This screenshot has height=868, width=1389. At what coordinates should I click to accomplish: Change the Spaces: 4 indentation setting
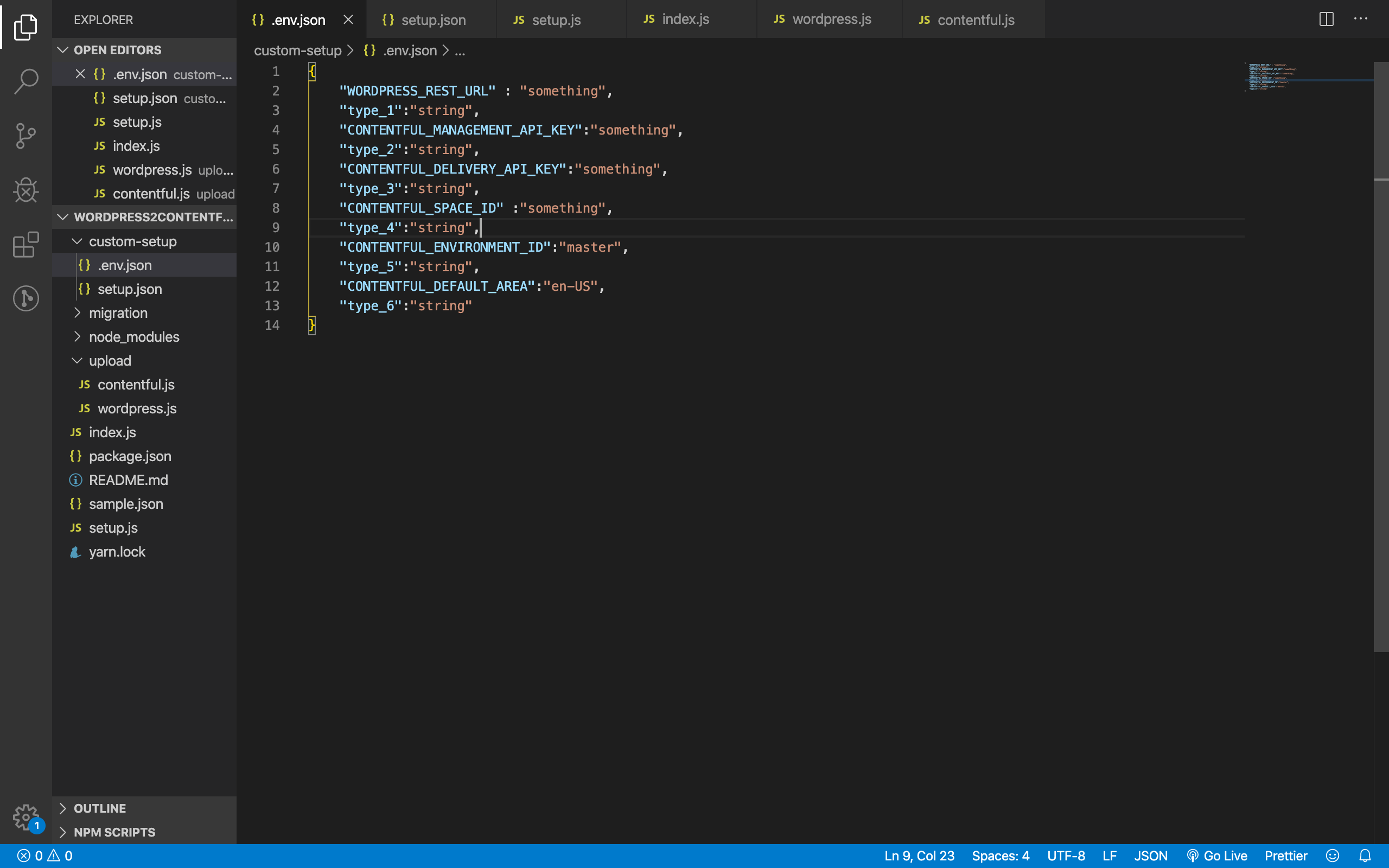1000,856
